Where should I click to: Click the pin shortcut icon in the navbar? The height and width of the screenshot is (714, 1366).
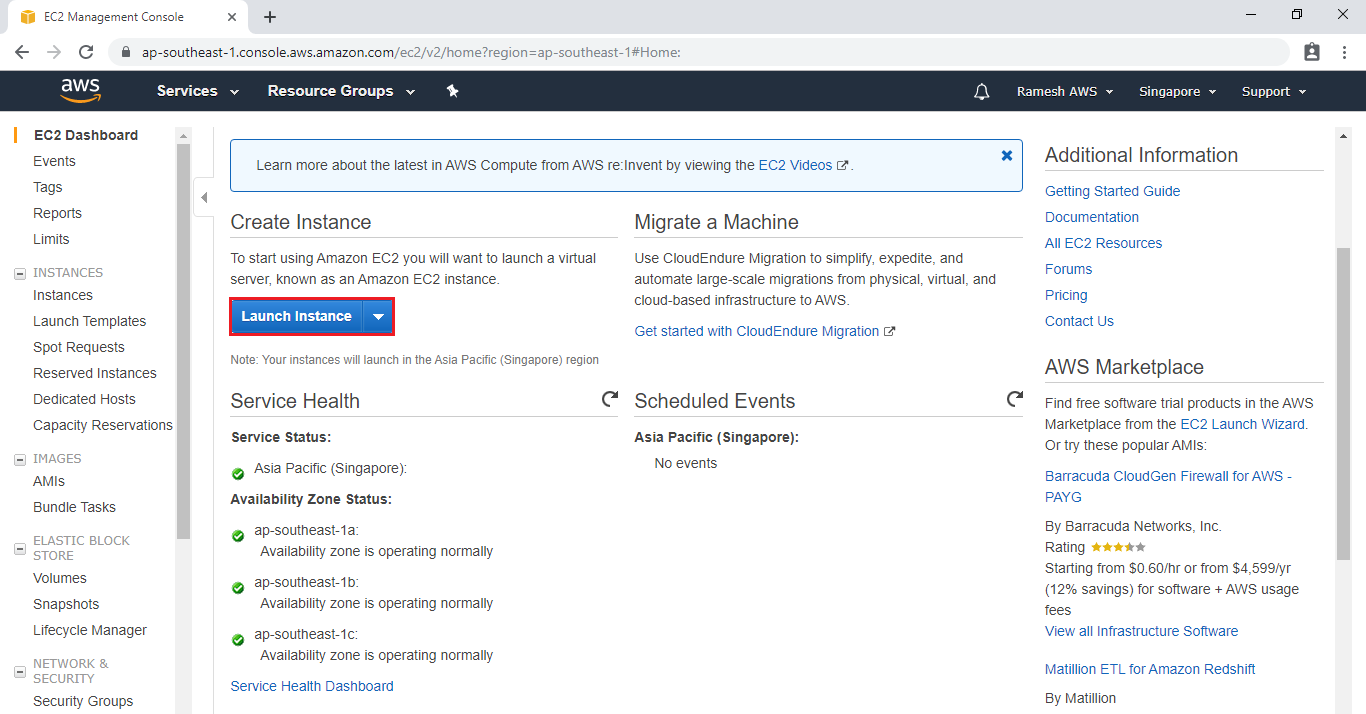tap(452, 91)
